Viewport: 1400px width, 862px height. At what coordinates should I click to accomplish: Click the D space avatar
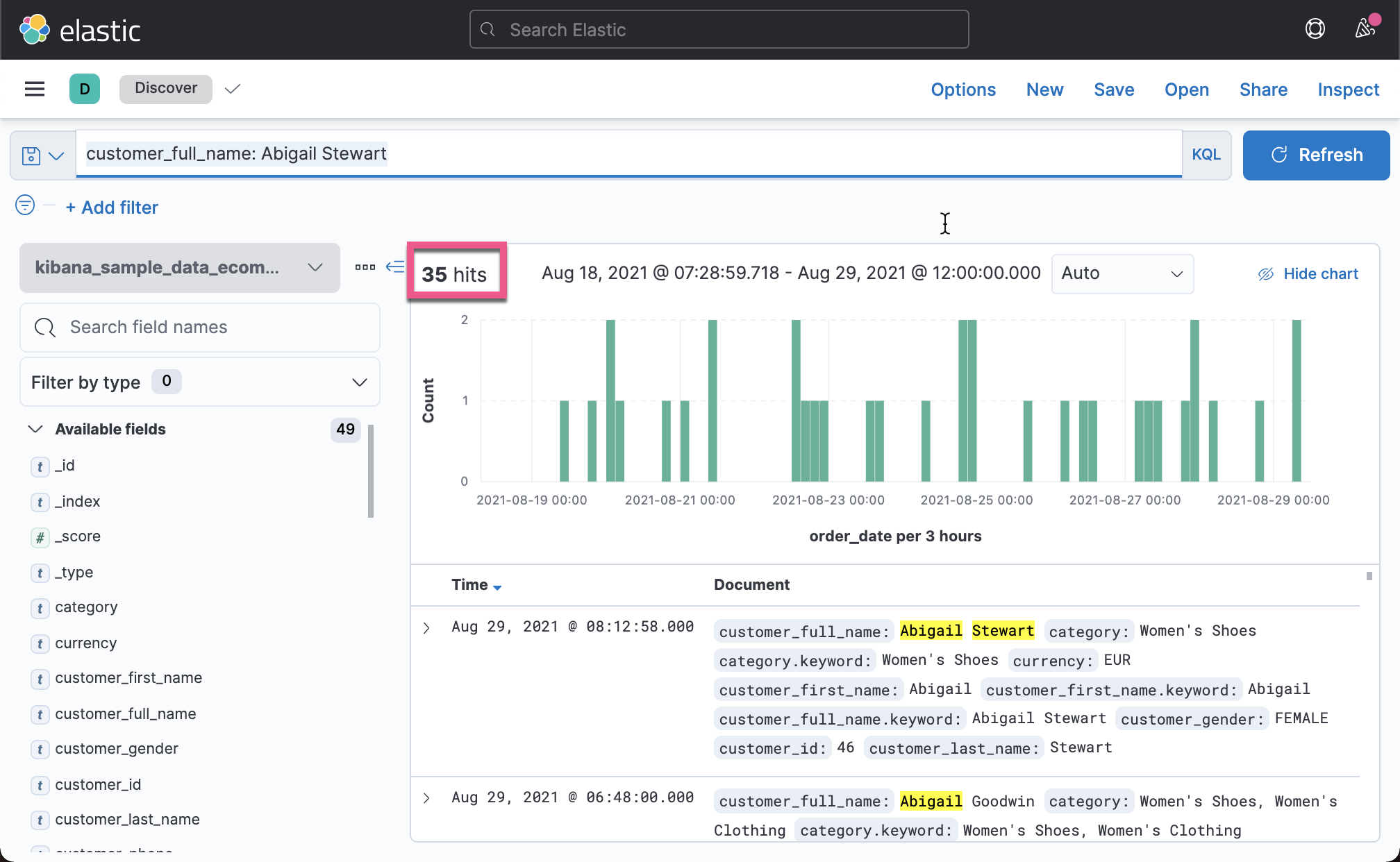pyautogui.click(x=85, y=89)
